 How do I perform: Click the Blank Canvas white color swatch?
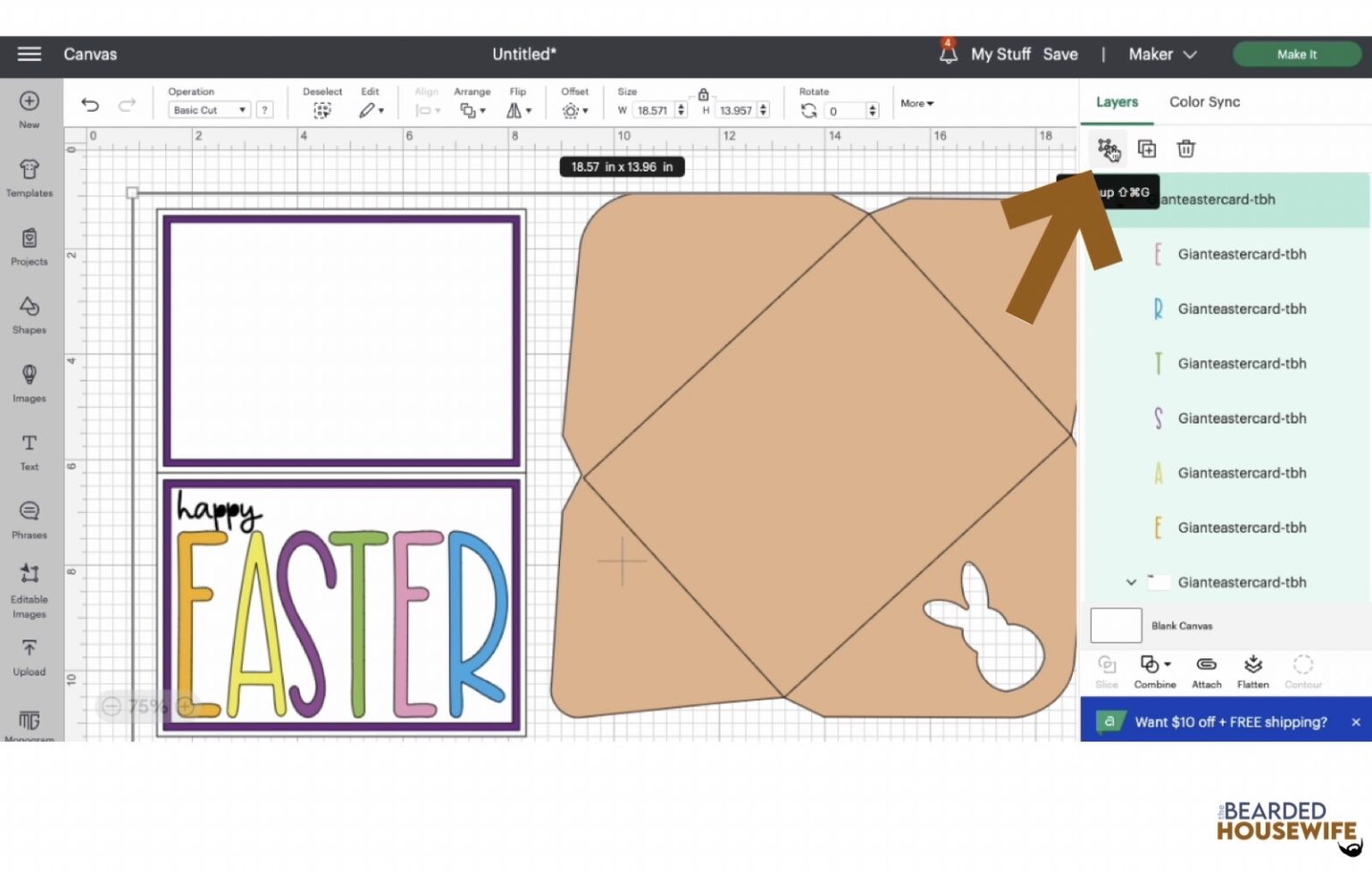pyautogui.click(x=1115, y=625)
